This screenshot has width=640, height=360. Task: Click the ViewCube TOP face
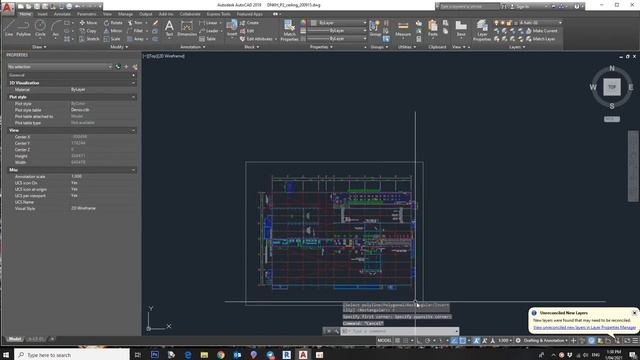612,87
